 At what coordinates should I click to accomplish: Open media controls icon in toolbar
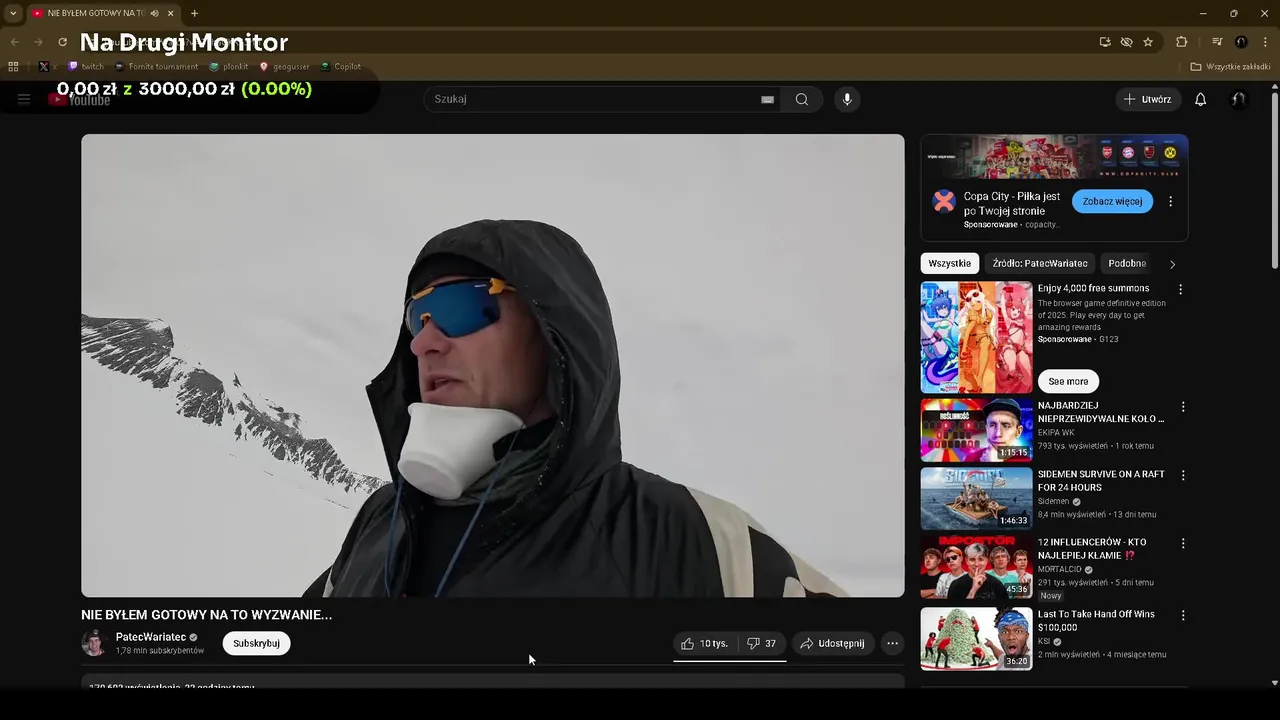pos(1217,42)
